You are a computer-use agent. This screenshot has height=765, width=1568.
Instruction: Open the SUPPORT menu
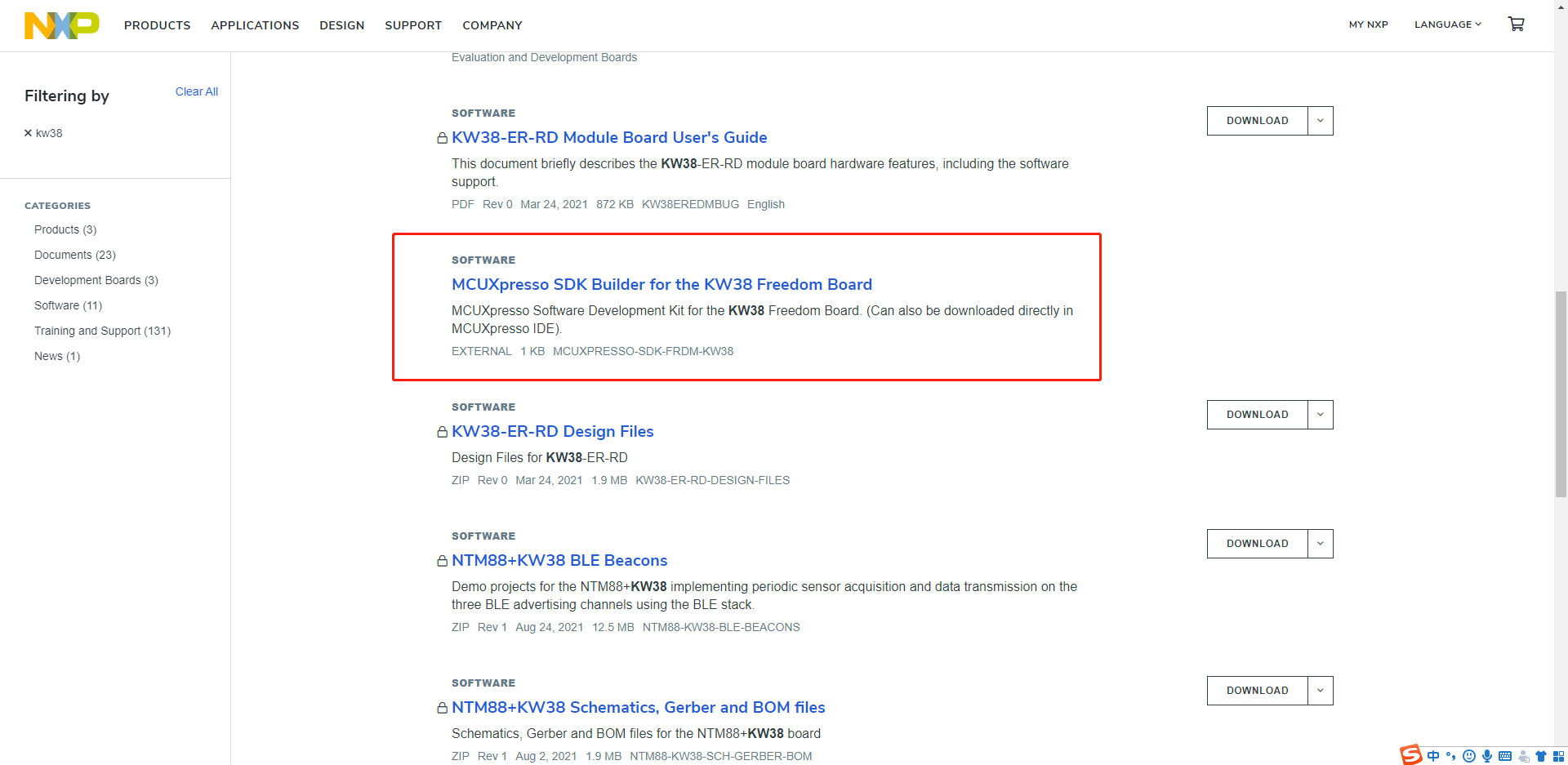click(413, 25)
